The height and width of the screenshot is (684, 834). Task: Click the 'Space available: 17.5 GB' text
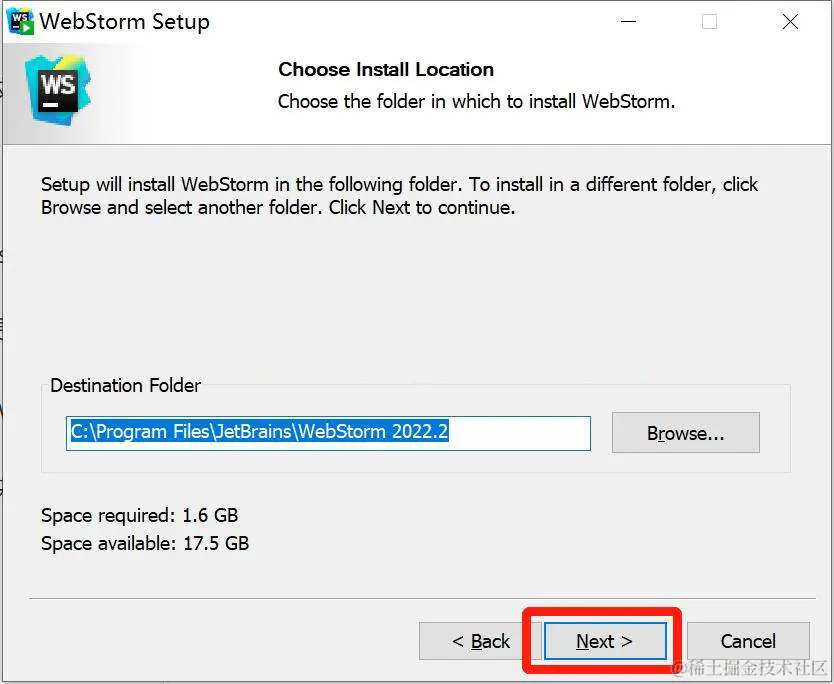tap(145, 543)
